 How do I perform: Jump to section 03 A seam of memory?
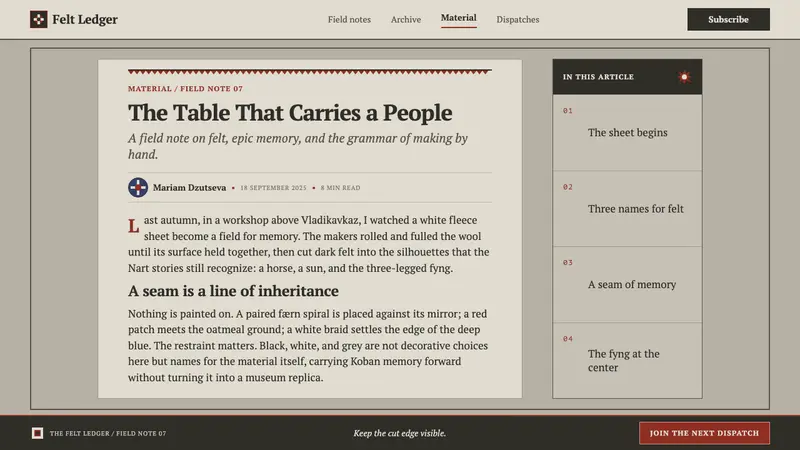click(x=627, y=285)
